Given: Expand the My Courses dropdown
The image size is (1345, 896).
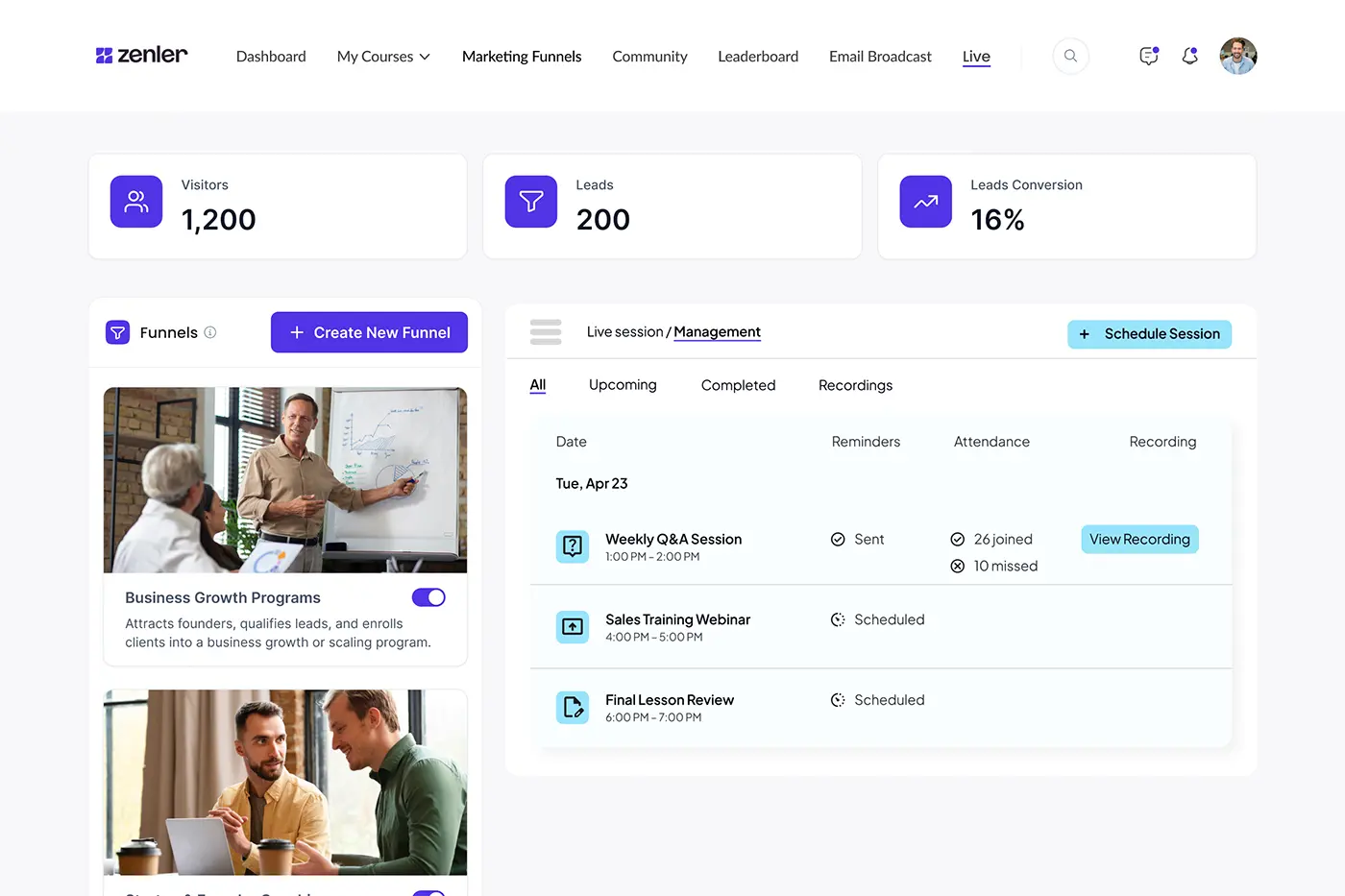Looking at the screenshot, I should [383, 57].
